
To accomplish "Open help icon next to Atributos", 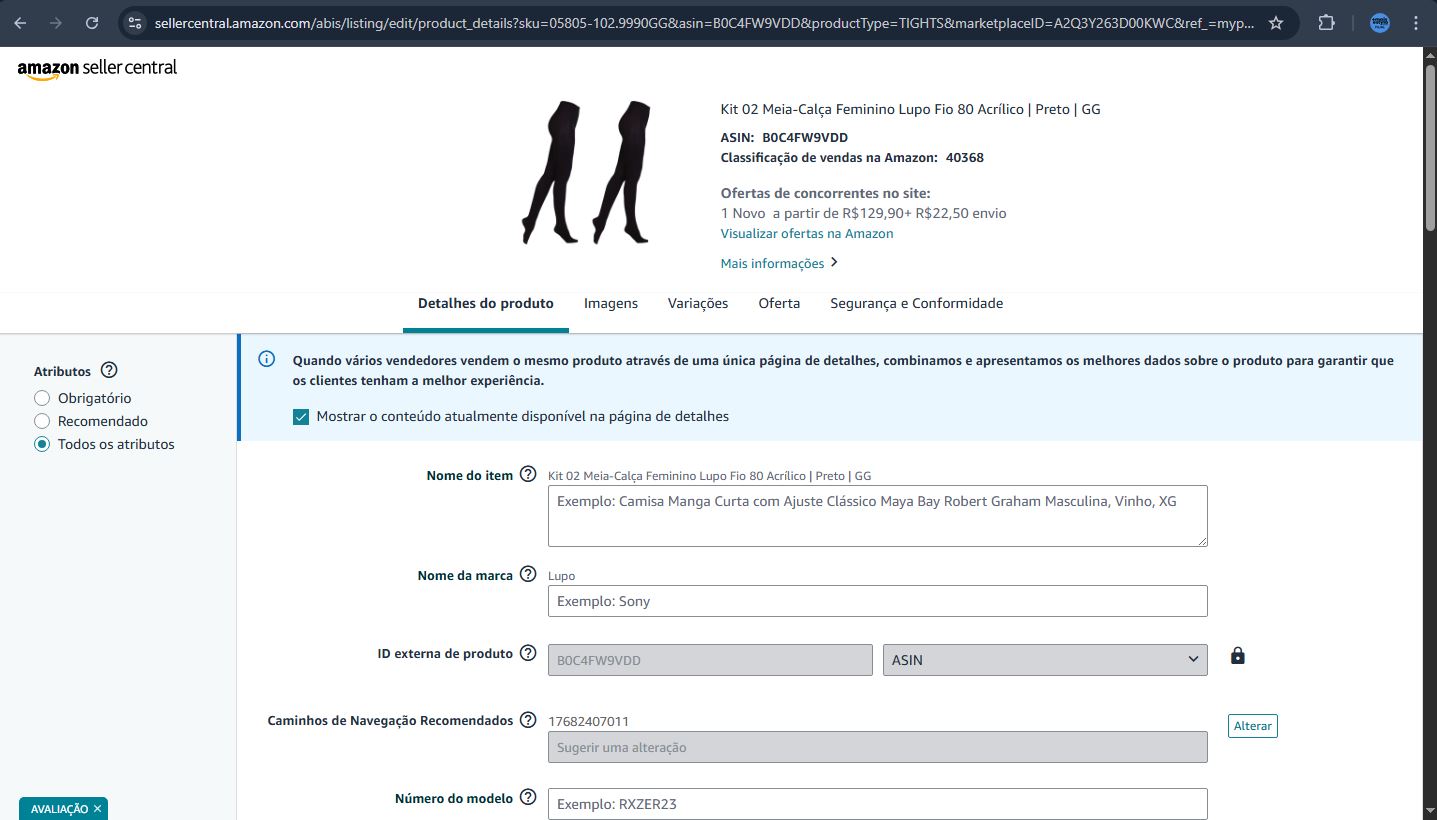I will [110, 371].
